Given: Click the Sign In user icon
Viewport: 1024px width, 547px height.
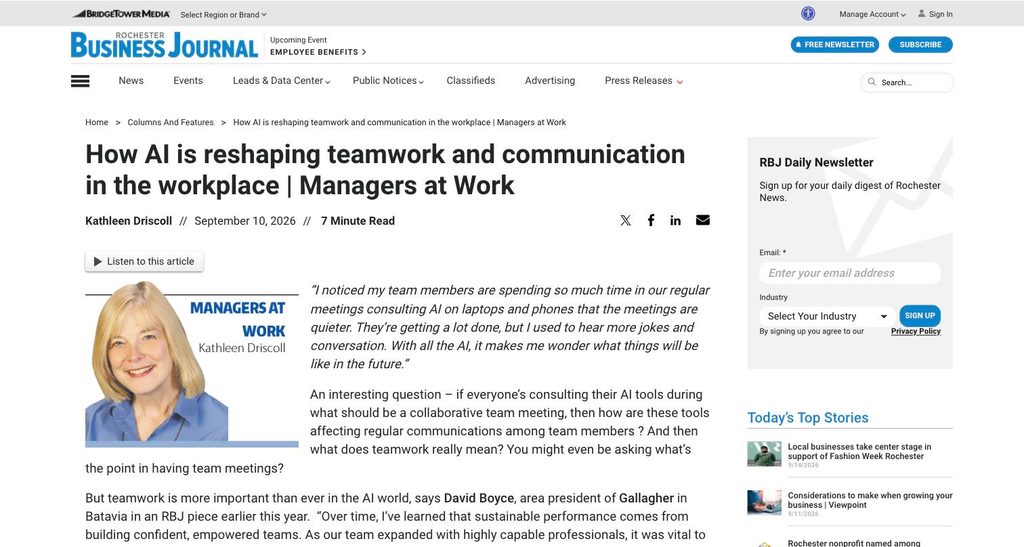Looking at the screenshot, I should (921, 13).
